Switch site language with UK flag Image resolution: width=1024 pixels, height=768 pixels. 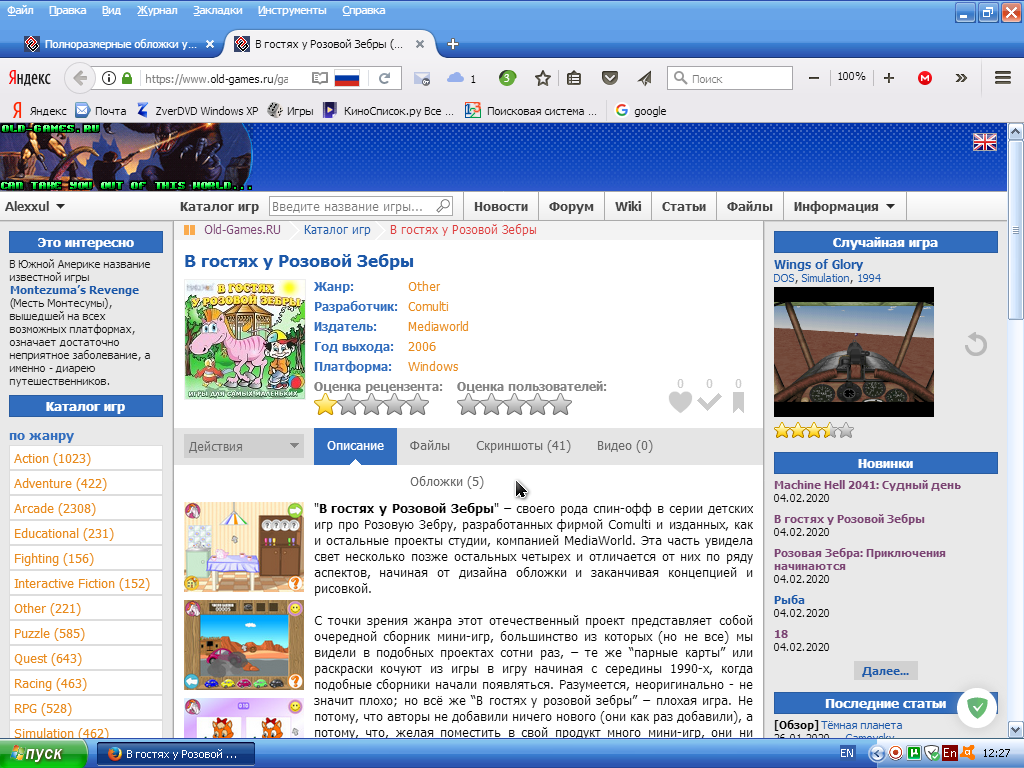[x=985, y=142]
